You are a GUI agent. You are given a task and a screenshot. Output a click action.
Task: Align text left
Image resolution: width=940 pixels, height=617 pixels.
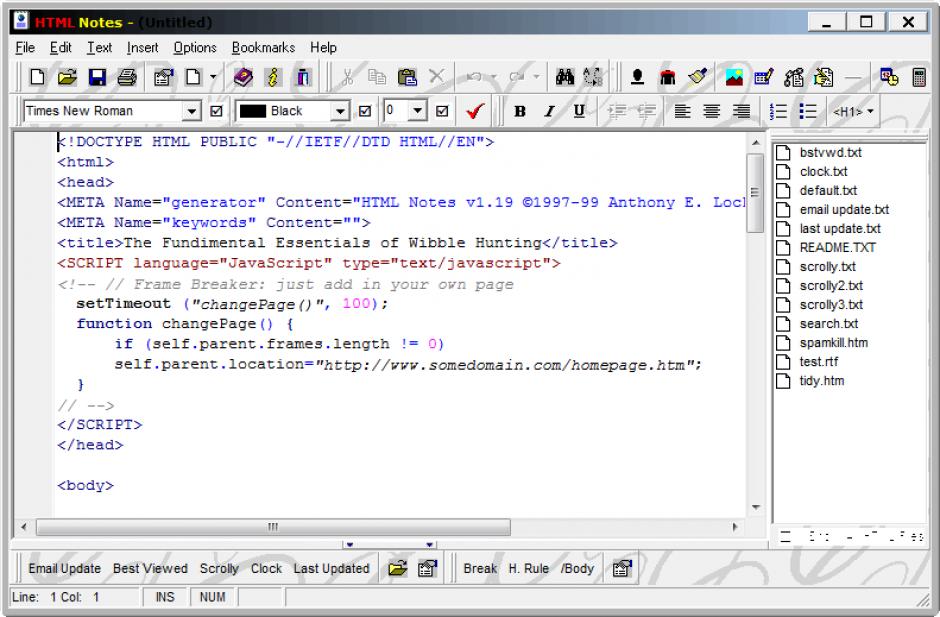tap(682, 111)
